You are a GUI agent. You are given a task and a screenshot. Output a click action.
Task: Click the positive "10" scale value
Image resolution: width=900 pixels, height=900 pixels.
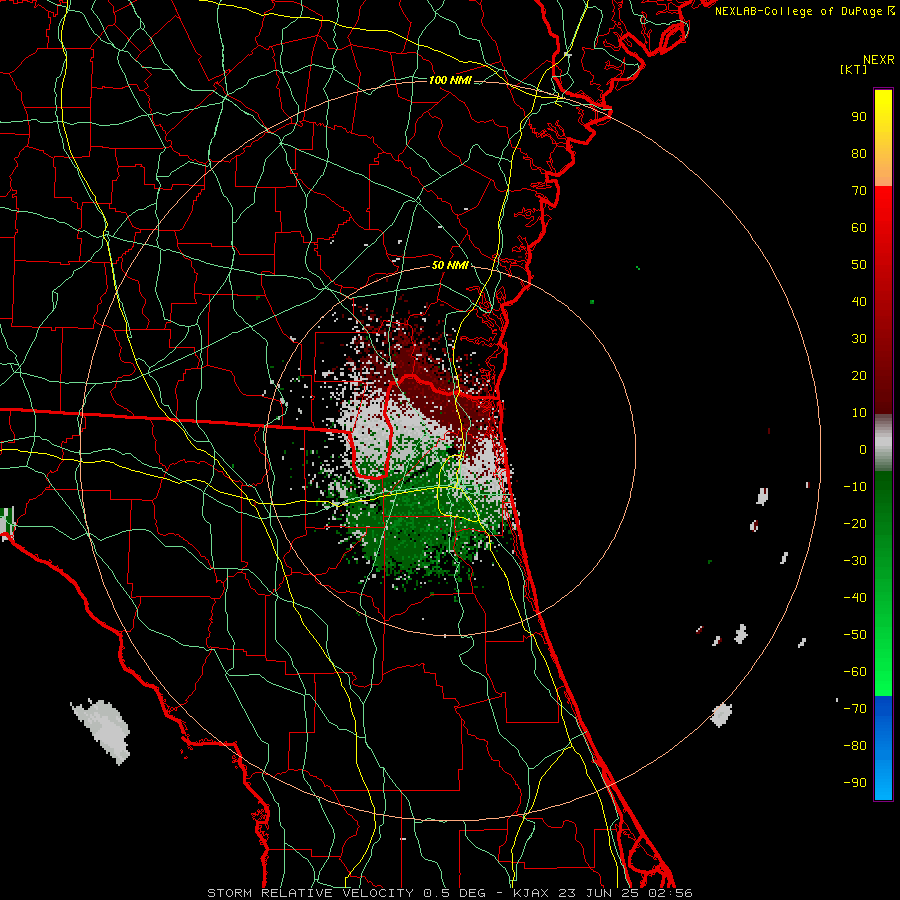coord(859,413)
